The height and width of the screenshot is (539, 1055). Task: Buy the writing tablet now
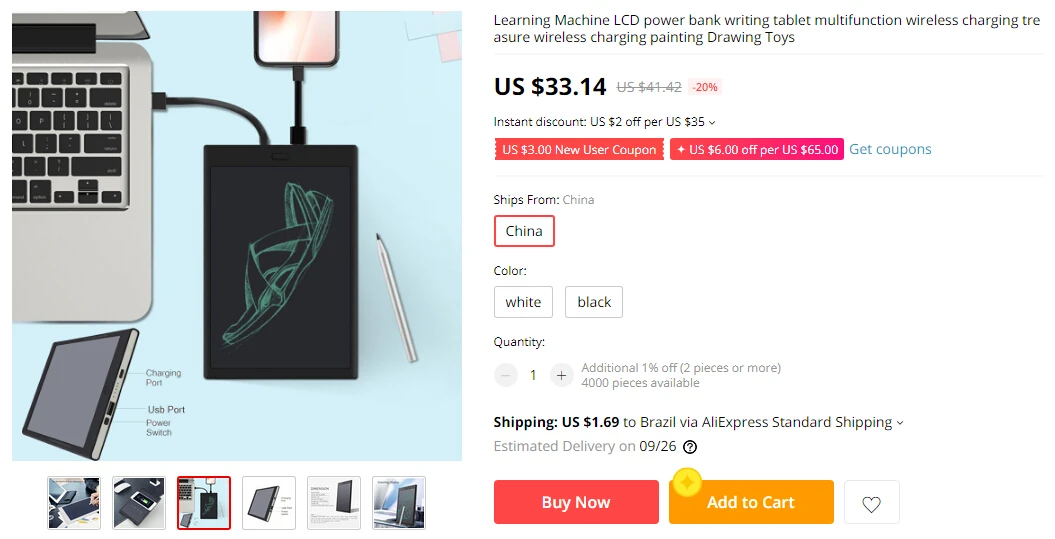577,502
